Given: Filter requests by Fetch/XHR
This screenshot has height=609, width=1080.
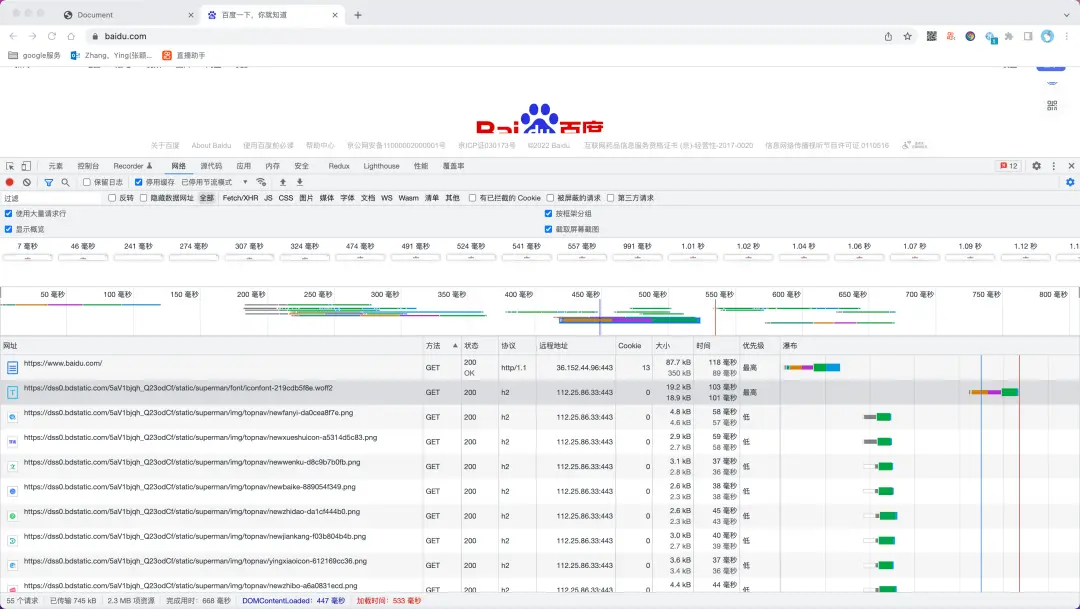Looking at the screenshot, I should pyautogui.click(x=240, y=198).
